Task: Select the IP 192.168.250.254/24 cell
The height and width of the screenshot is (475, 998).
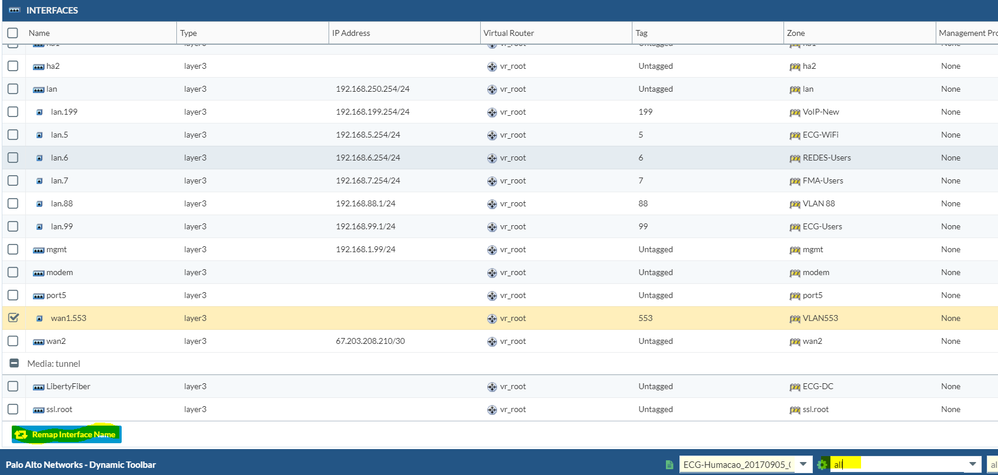Action: (372, 89)
